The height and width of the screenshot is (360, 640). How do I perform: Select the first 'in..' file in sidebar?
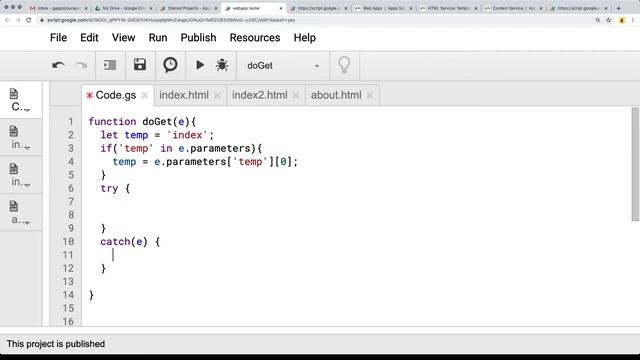coord(20,138)
